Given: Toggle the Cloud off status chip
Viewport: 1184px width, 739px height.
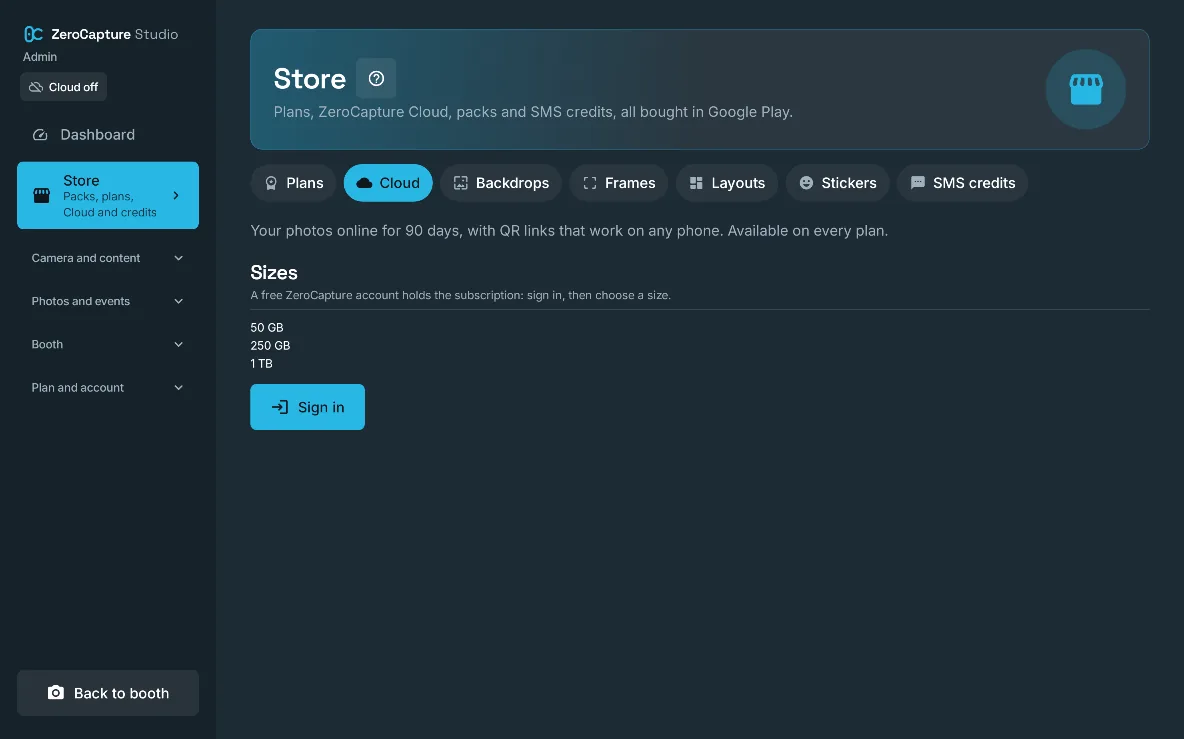Looking at the screenshot, I should (63, 87).
